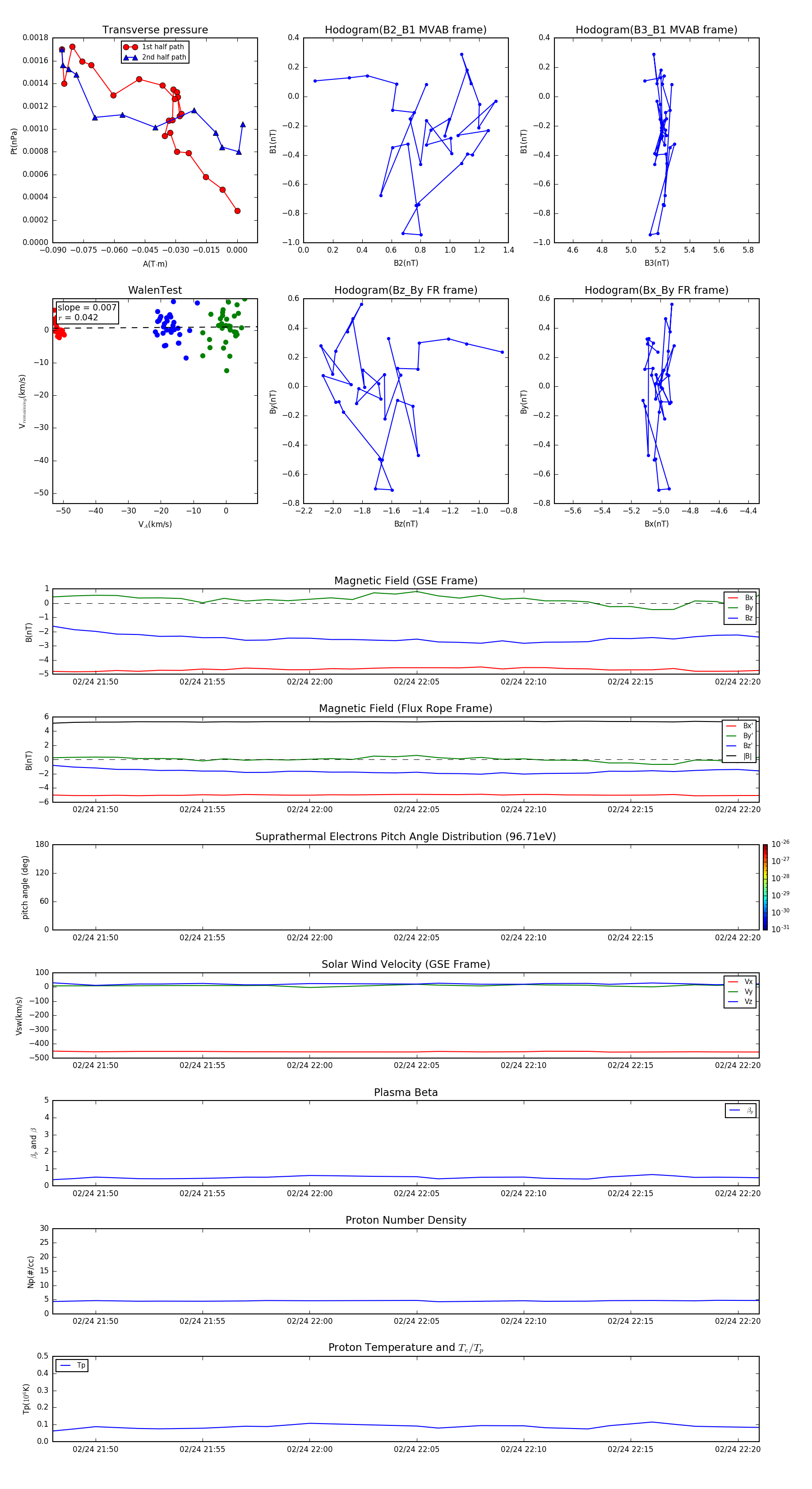Image resolution: width=812 pixels, height=1489 pixels.
Task: Click the 'V_A(km/s)' x-axis label
Action: 155,525
